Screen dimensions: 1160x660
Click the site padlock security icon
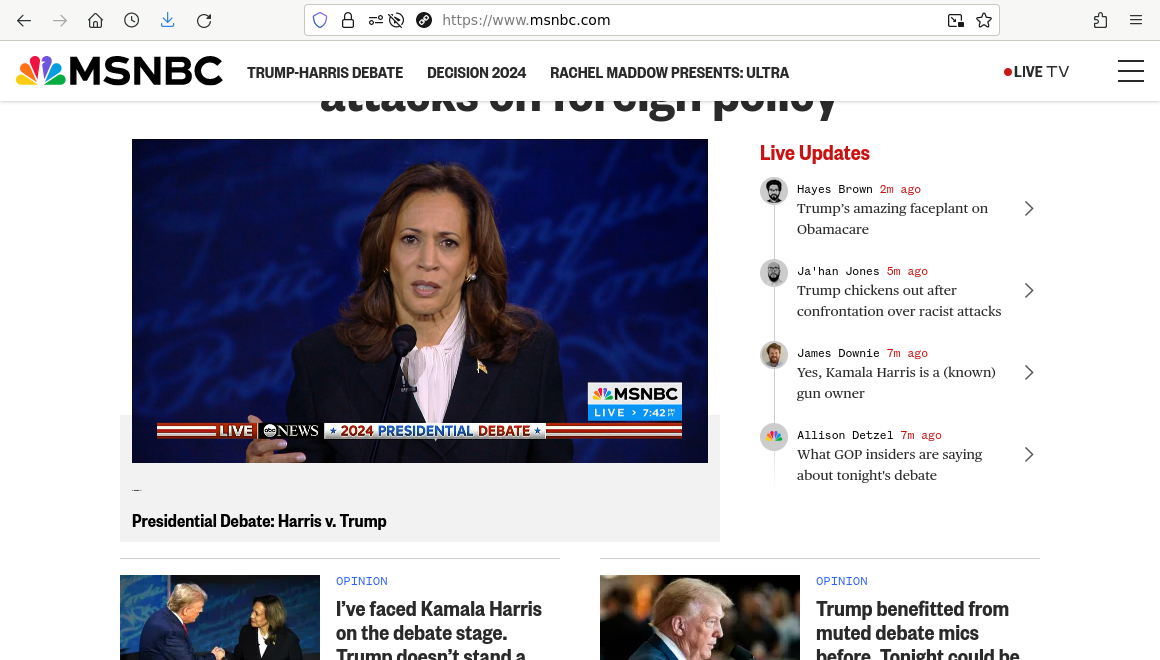click(x=348, y=20)
